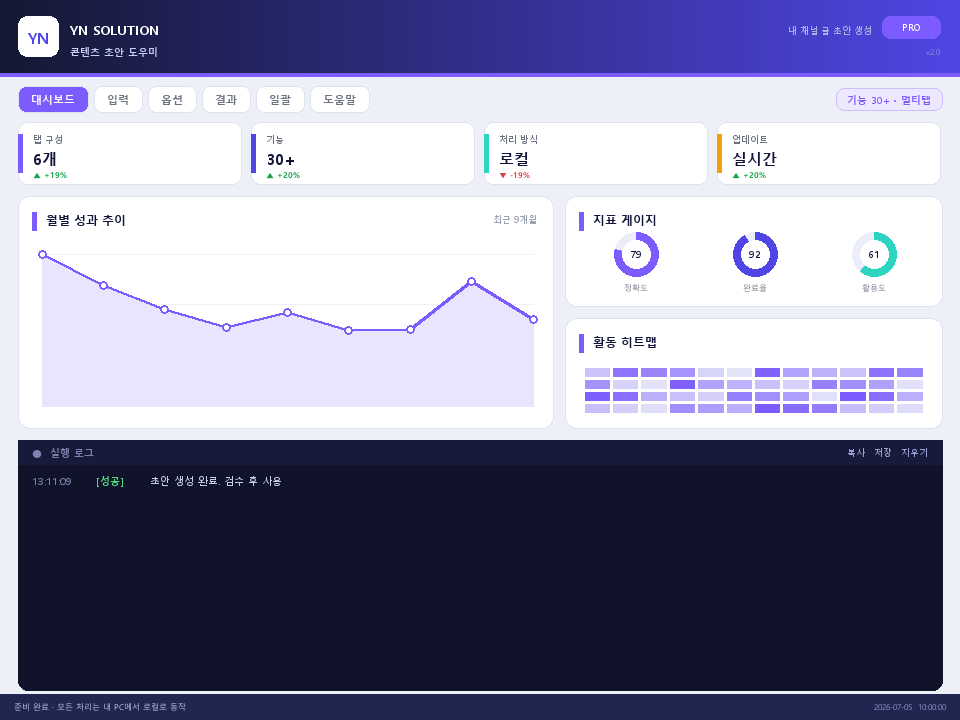Click the green up arrow under 6개
Screen dimensions: 960x720
[x=37, y=176]
